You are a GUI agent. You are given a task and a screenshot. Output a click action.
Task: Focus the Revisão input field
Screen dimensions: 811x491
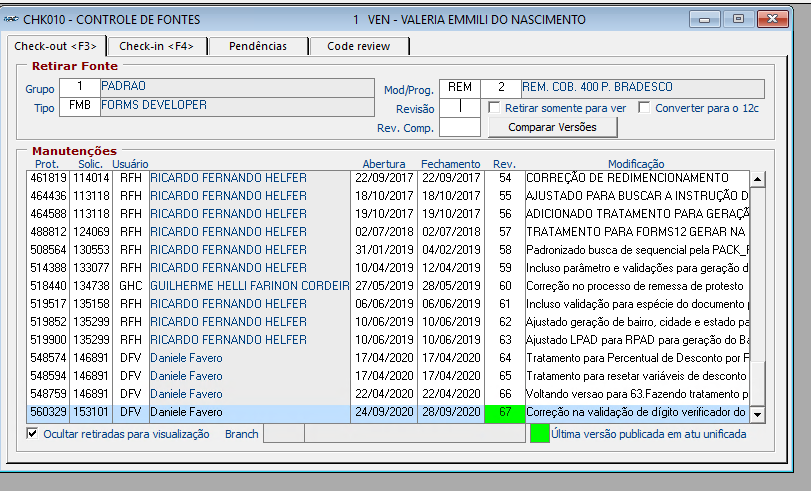460,108
